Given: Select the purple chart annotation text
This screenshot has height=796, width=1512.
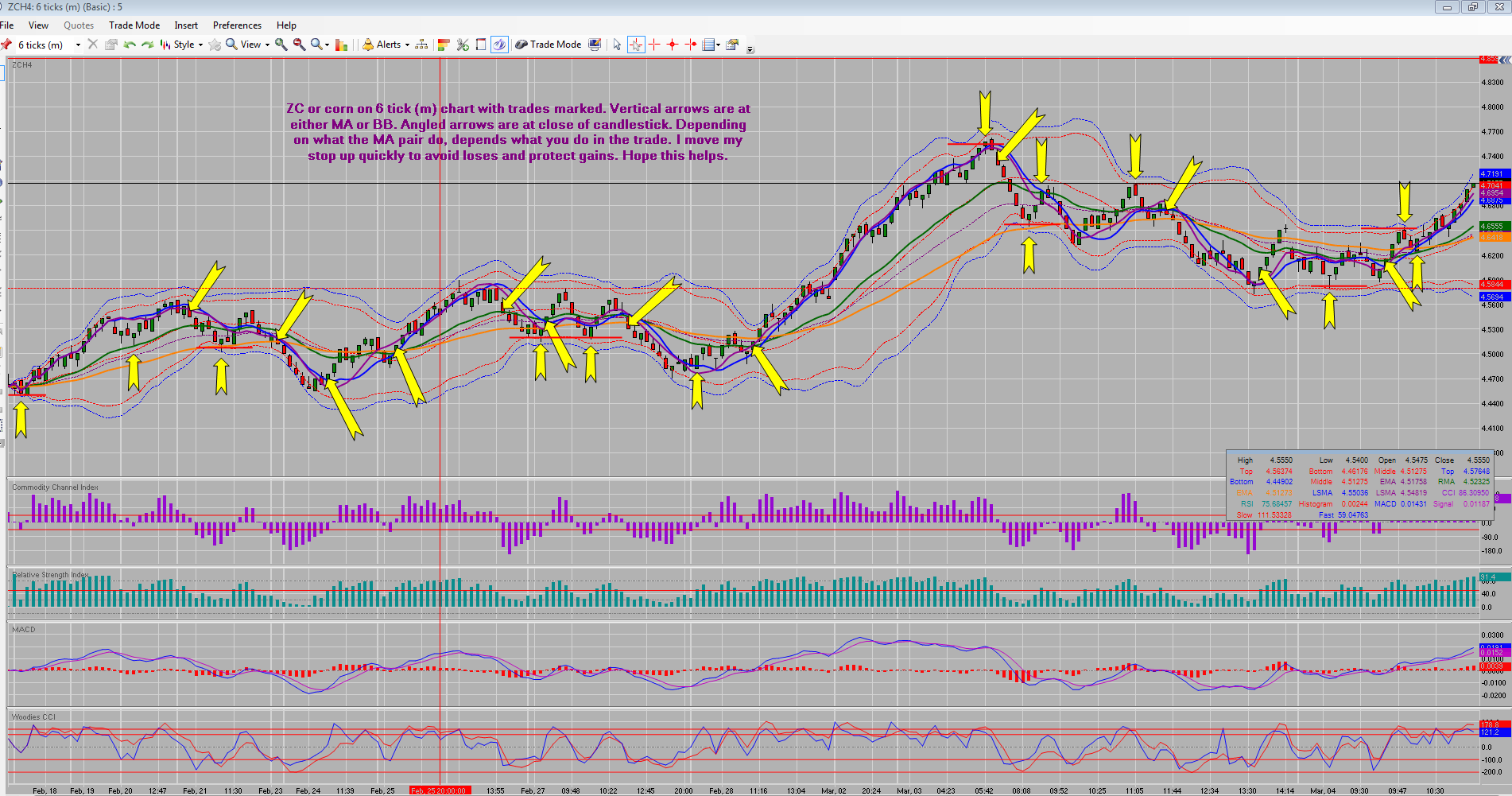Looking at the screenshot, I should click(x=518, y=132).
